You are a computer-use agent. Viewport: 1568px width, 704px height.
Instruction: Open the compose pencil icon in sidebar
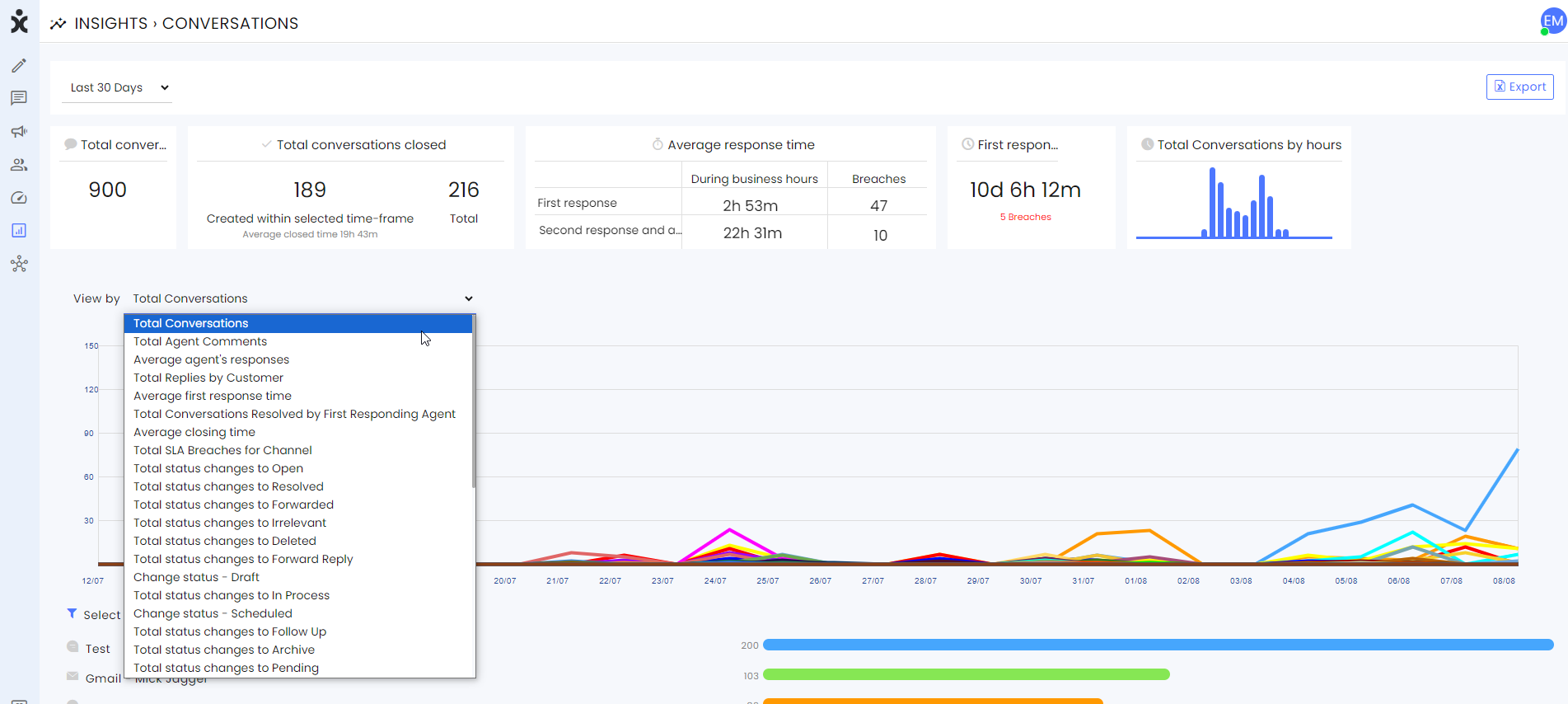(x=19, y=65)
